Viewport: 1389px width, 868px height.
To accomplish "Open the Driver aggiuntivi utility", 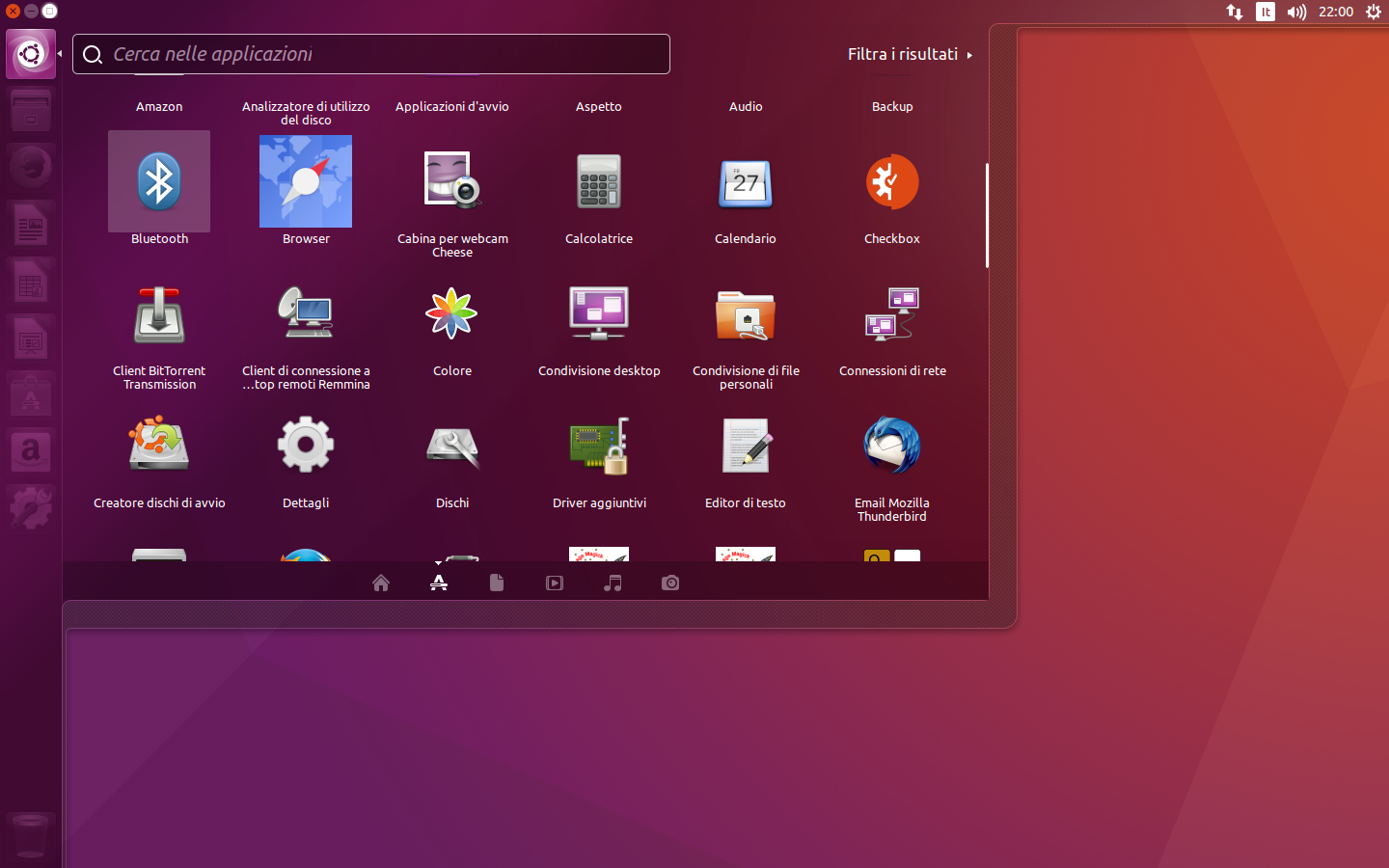I will [x=598, y=445].
